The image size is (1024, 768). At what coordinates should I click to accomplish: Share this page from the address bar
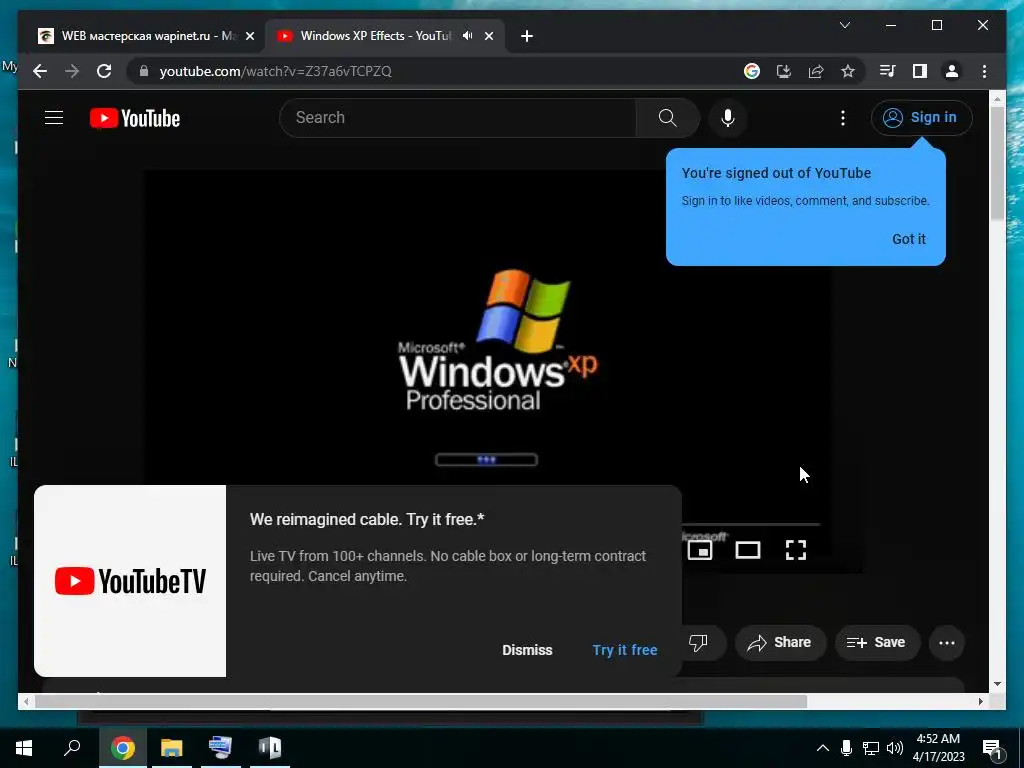point(816,71)
